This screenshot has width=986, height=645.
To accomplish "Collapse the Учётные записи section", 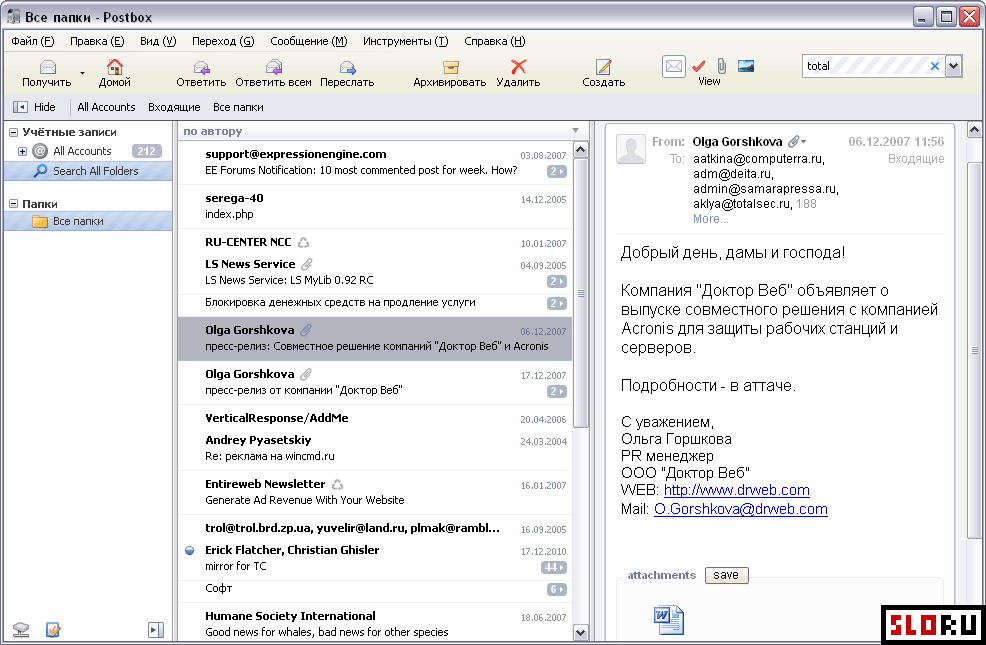I will [x=13, y=132].
